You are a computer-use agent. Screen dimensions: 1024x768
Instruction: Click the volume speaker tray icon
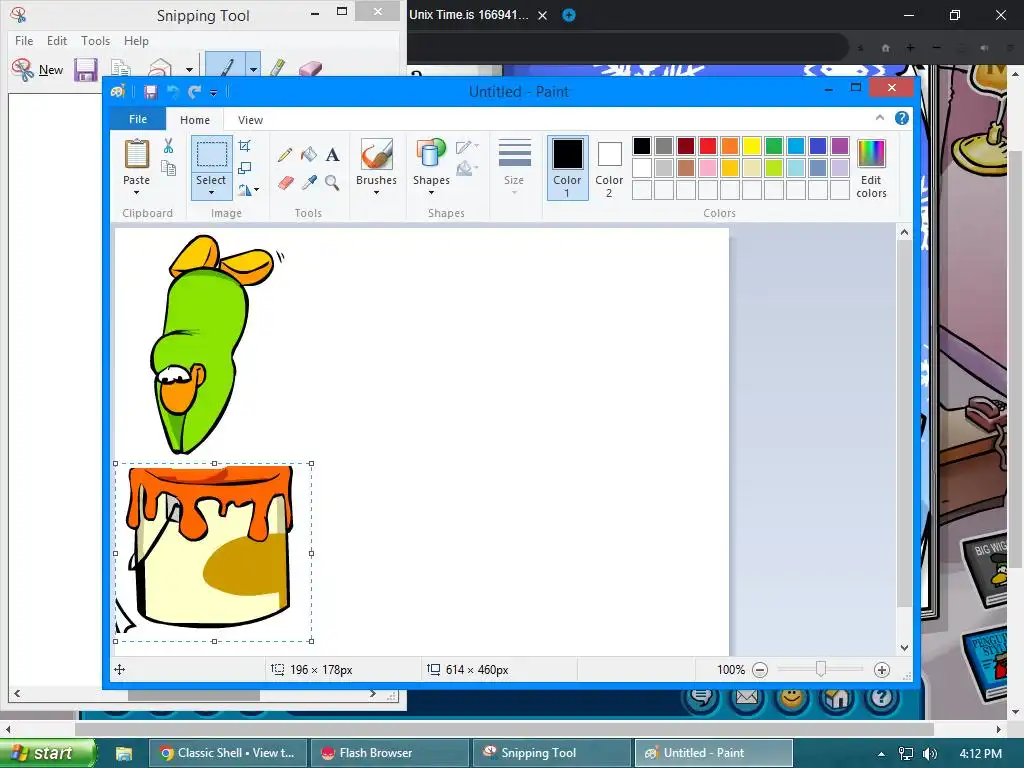coord(931,754)
